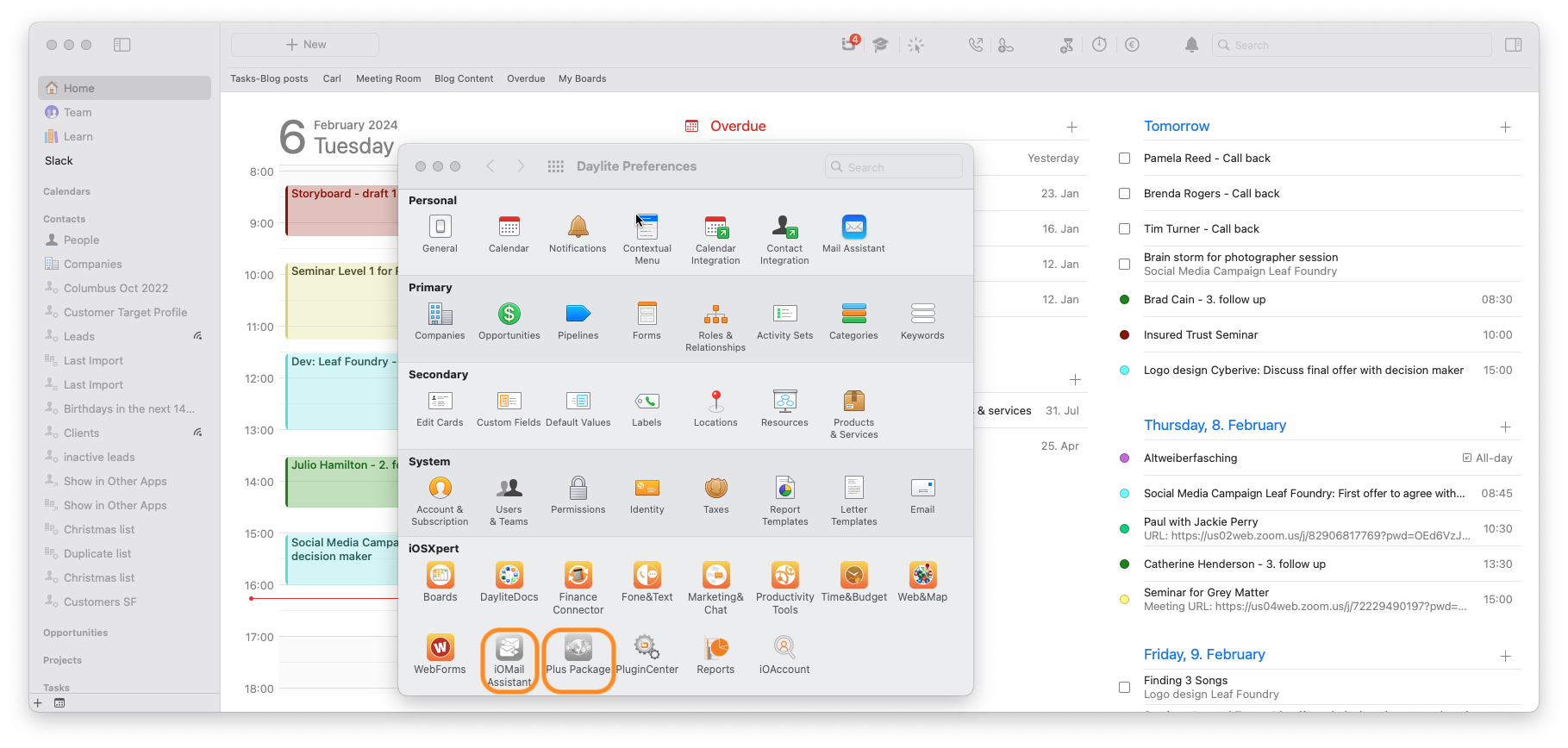Image resolution: width=1568 pixels, height=748 pixels.
Task: Open Time&Budget plugin preferences
Action: click(x=853, y=575)
